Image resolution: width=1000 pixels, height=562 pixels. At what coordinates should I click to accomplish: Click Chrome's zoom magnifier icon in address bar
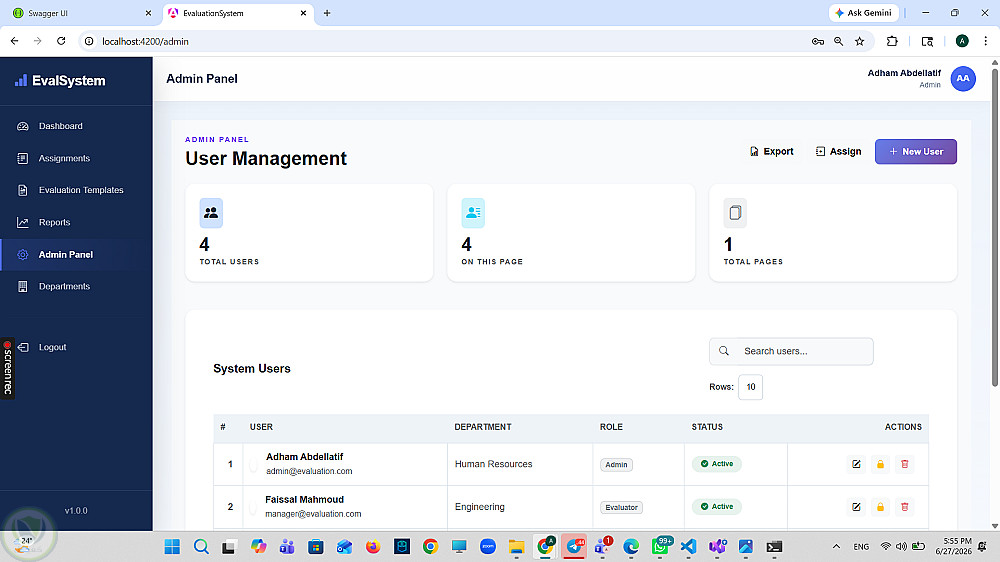839,41
